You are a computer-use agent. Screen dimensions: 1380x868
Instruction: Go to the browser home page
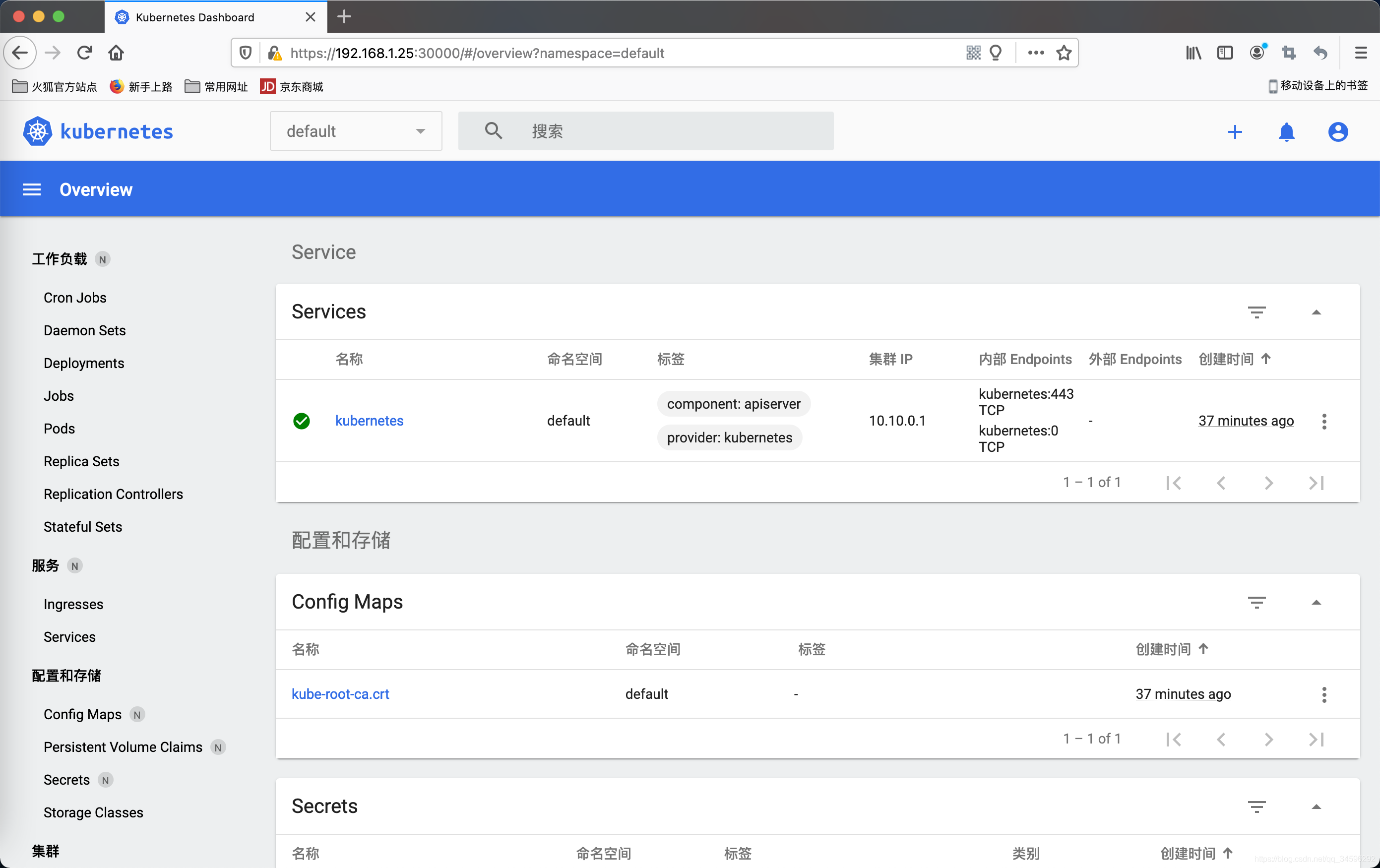117,53
